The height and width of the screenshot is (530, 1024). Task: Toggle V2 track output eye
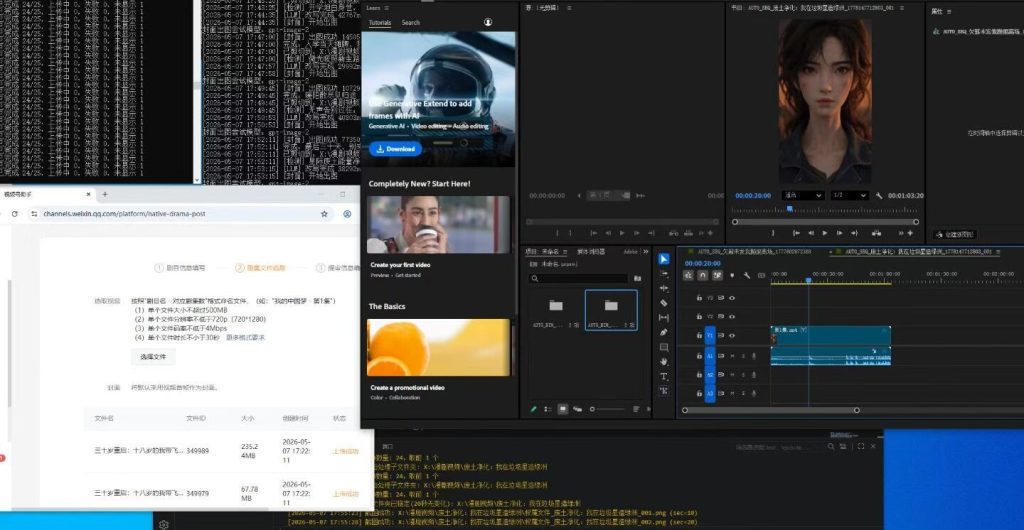[x=732, y=316]
